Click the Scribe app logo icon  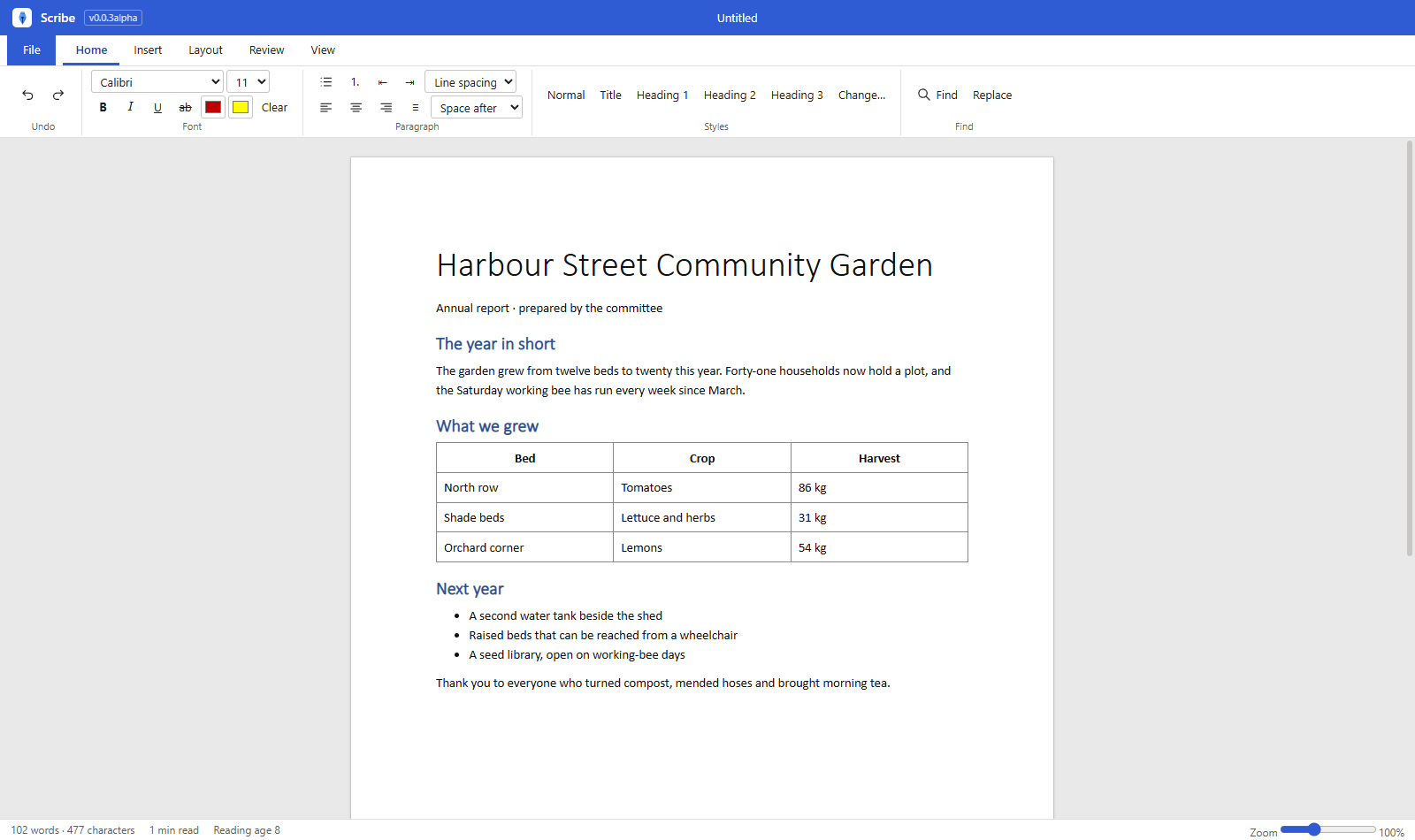point(22,18)
